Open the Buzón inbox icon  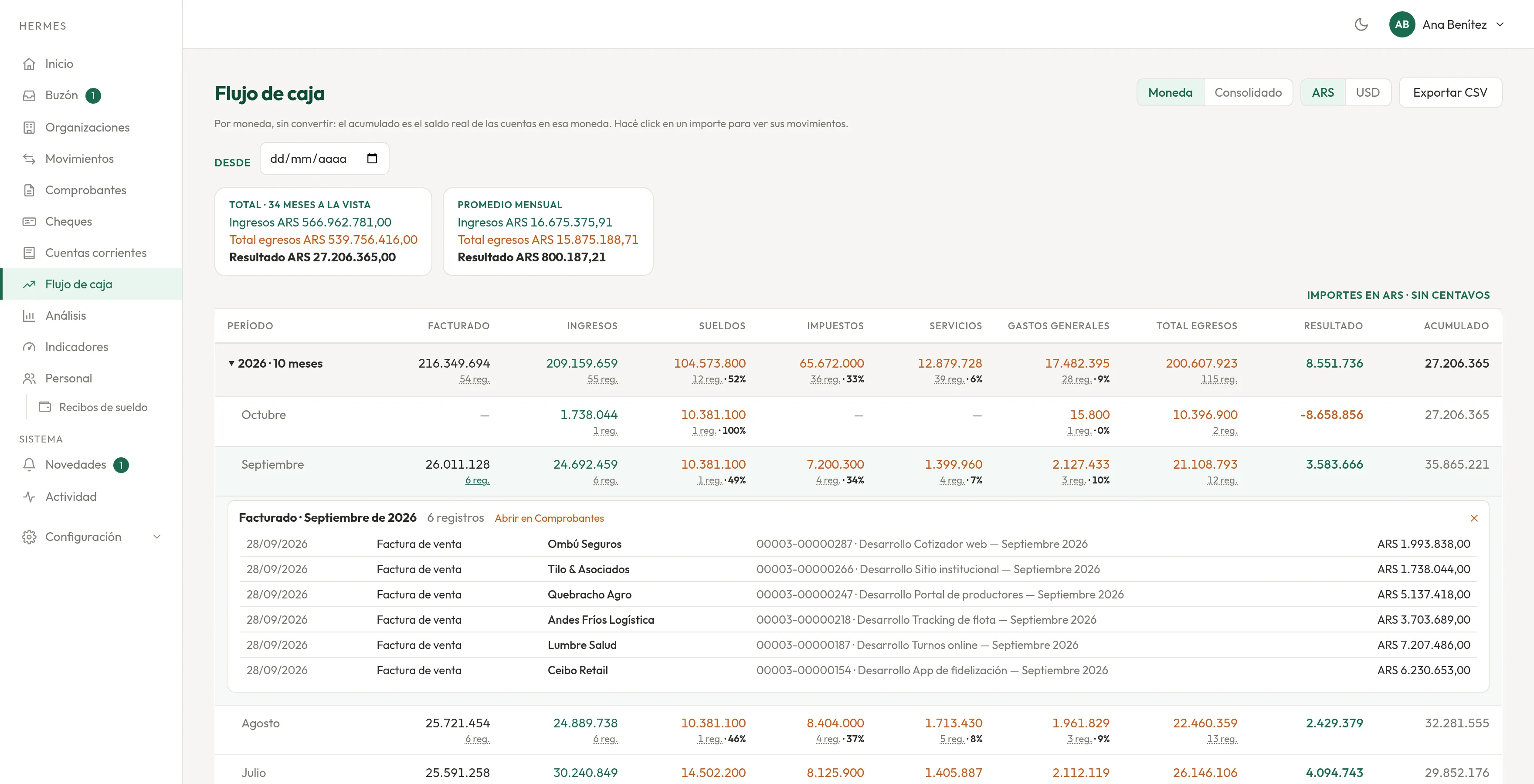coord(29,95)
